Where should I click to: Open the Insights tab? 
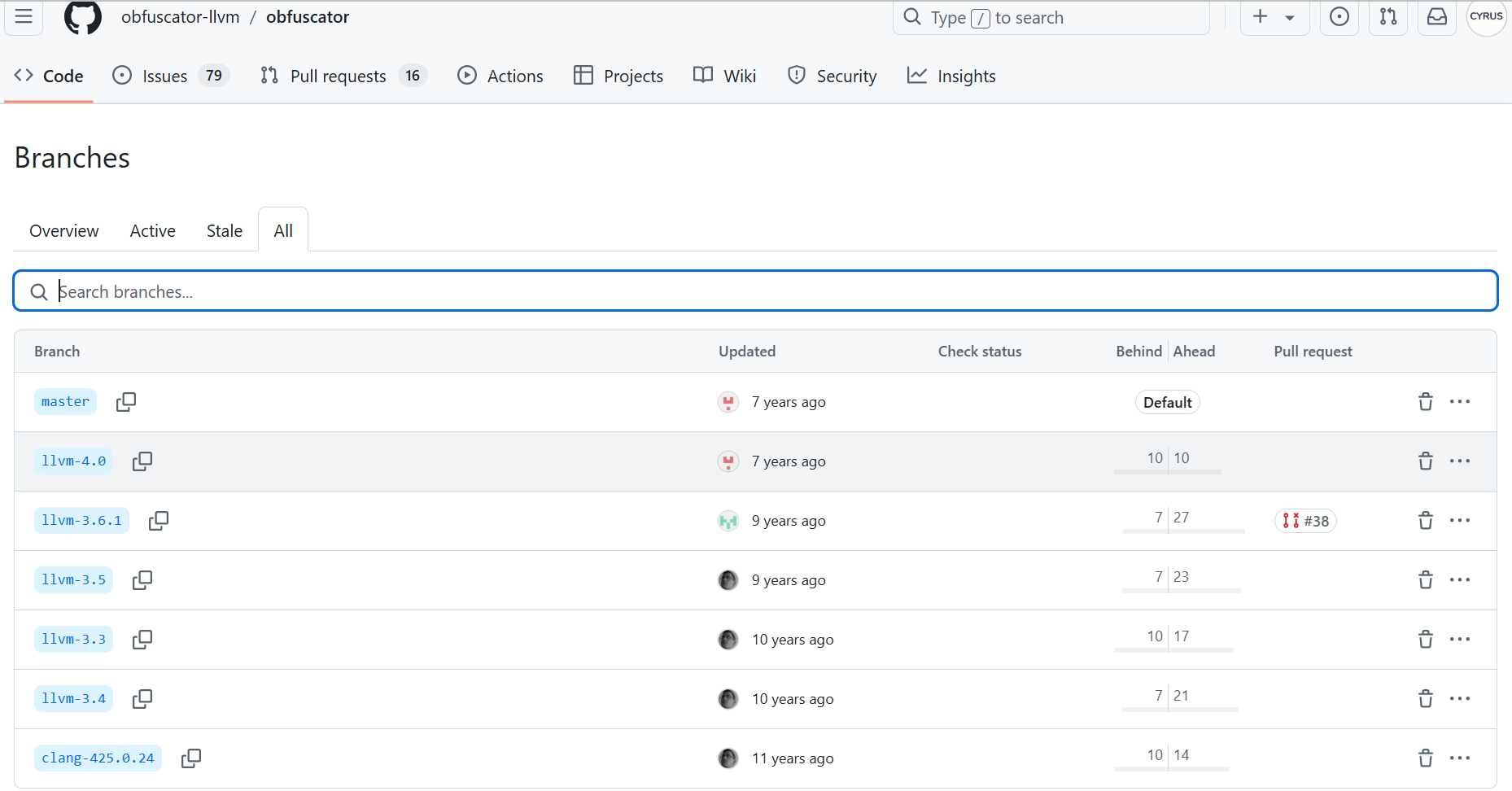tap(951, 76)
